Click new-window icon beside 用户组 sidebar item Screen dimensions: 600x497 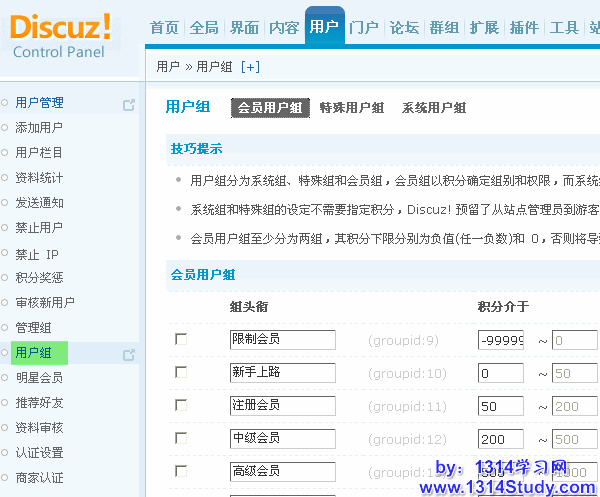coord(128,353)
